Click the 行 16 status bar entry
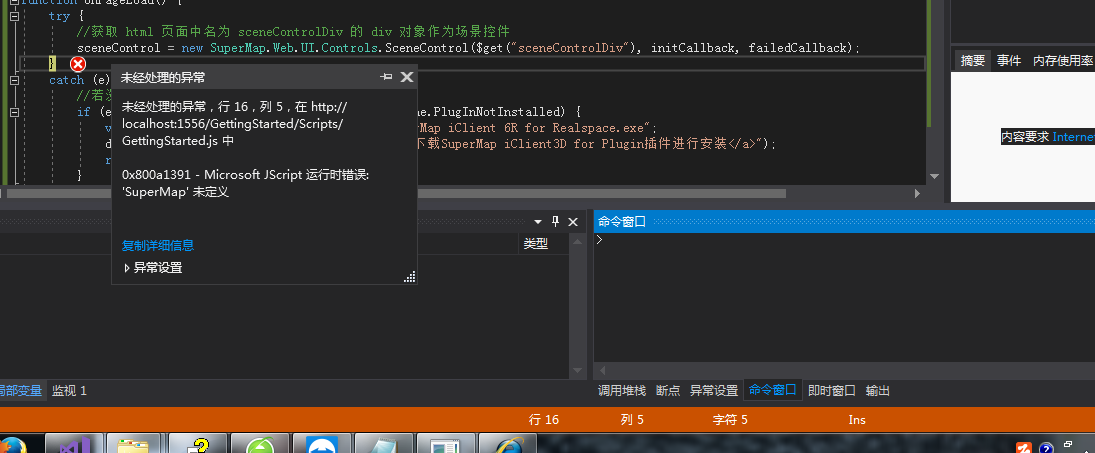 point(544,419)
